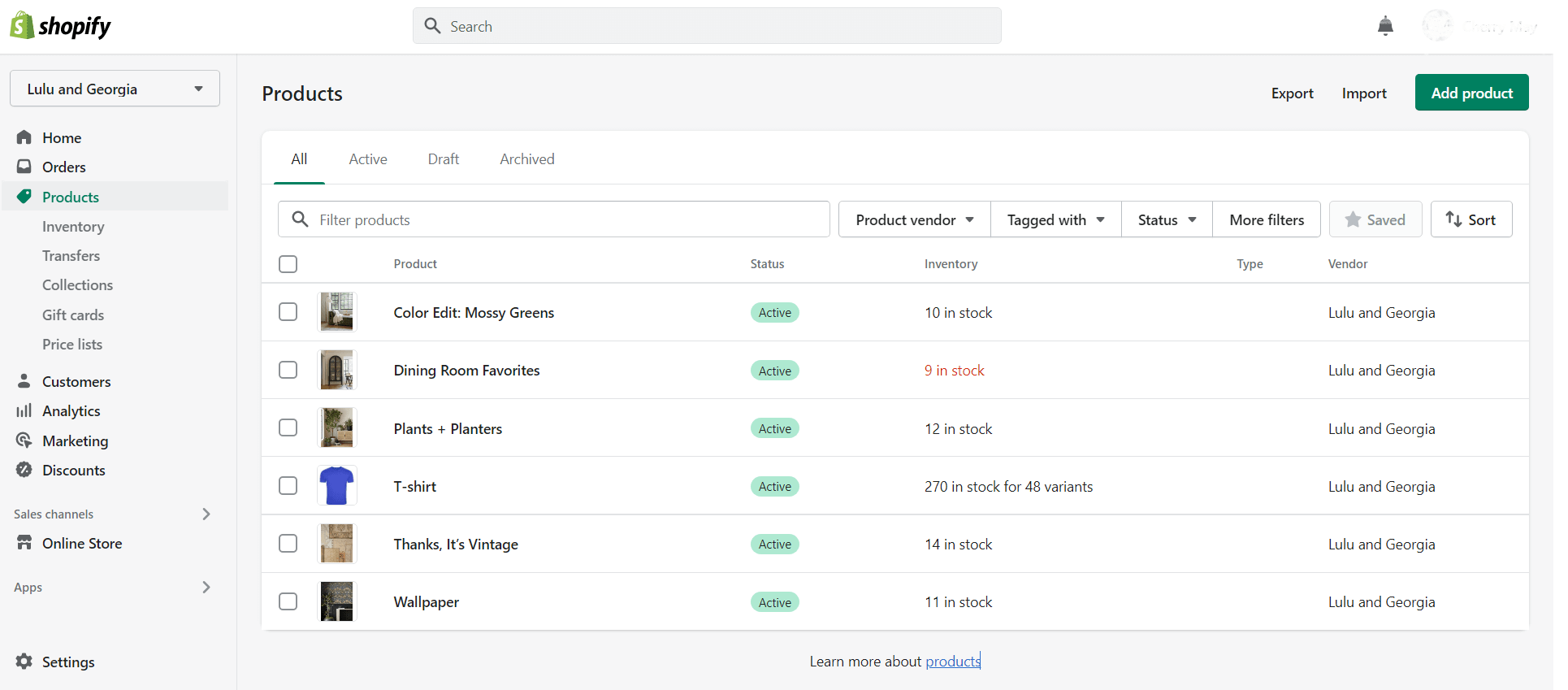Click the Marketing target icon
The height and width of the screenshot is (690, 1568).
pos(24,440)
